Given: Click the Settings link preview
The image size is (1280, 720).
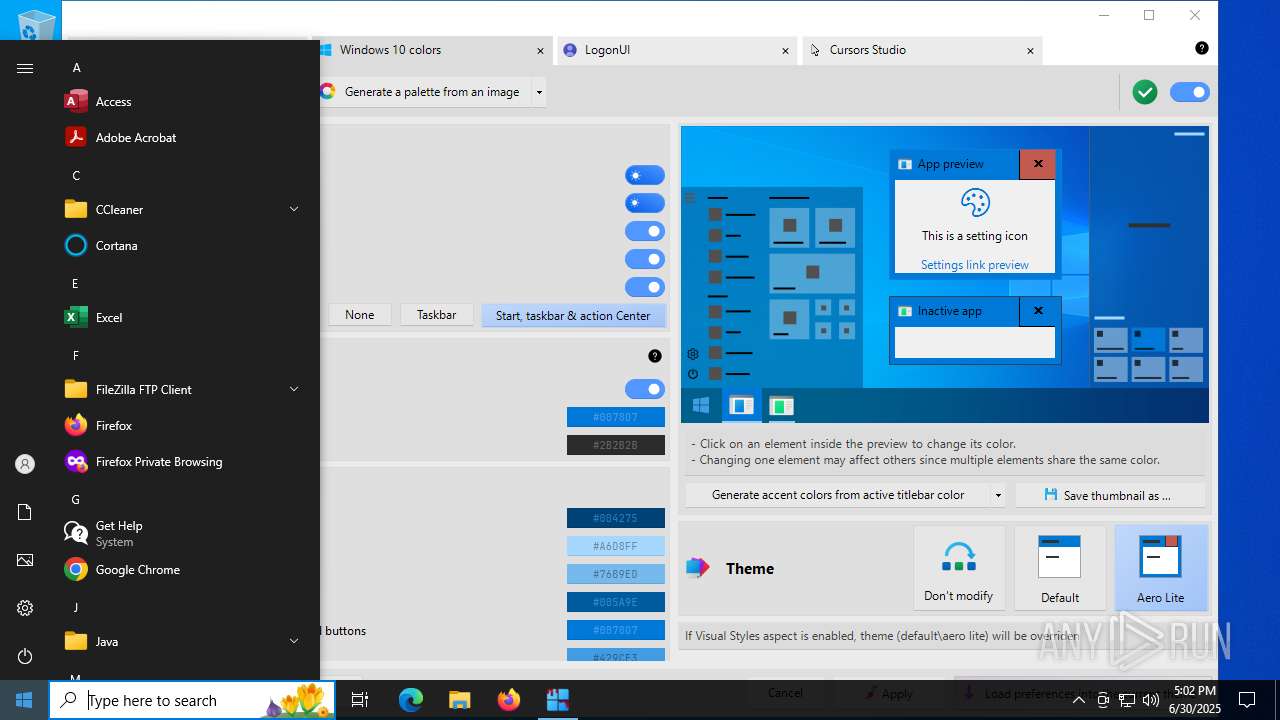Looking at the screenshot, I should (975, 265).
